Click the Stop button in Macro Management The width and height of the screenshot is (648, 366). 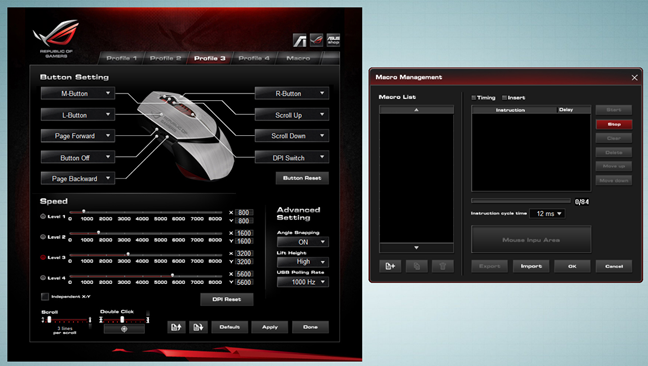(x=614, y=124)
